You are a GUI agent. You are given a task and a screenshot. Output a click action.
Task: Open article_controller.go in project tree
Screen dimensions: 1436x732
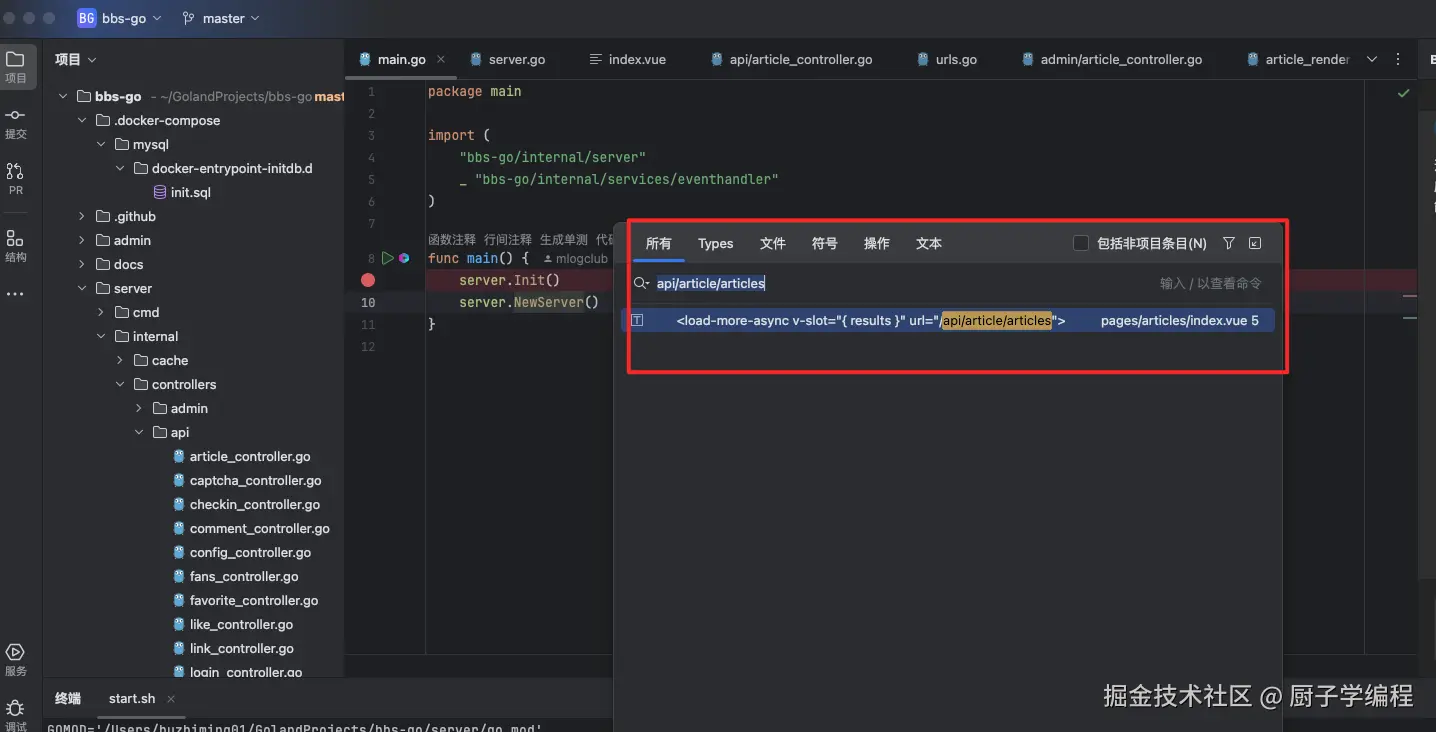tap(250, 456)
